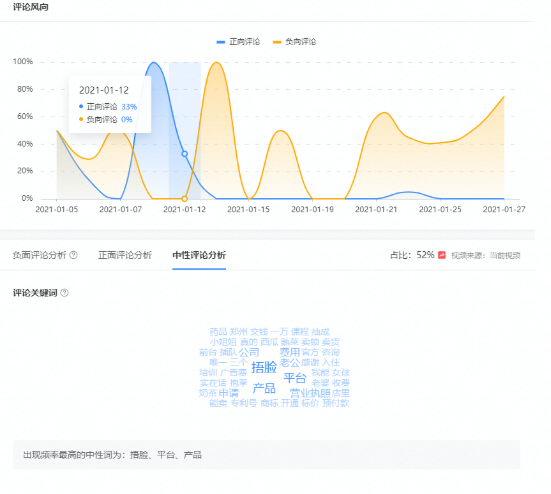
Task: Click x-axis date 2021-01-15
Action: (x=248, y=209)
